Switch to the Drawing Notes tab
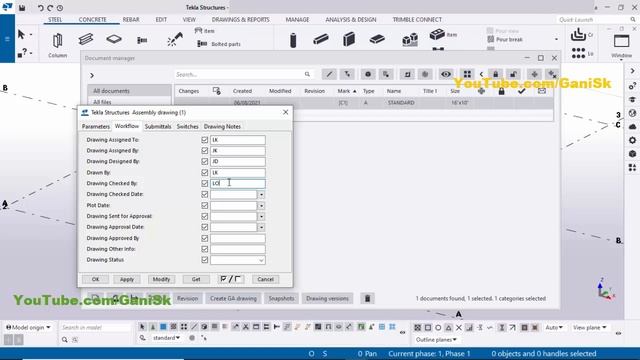 tap(222, 127)
